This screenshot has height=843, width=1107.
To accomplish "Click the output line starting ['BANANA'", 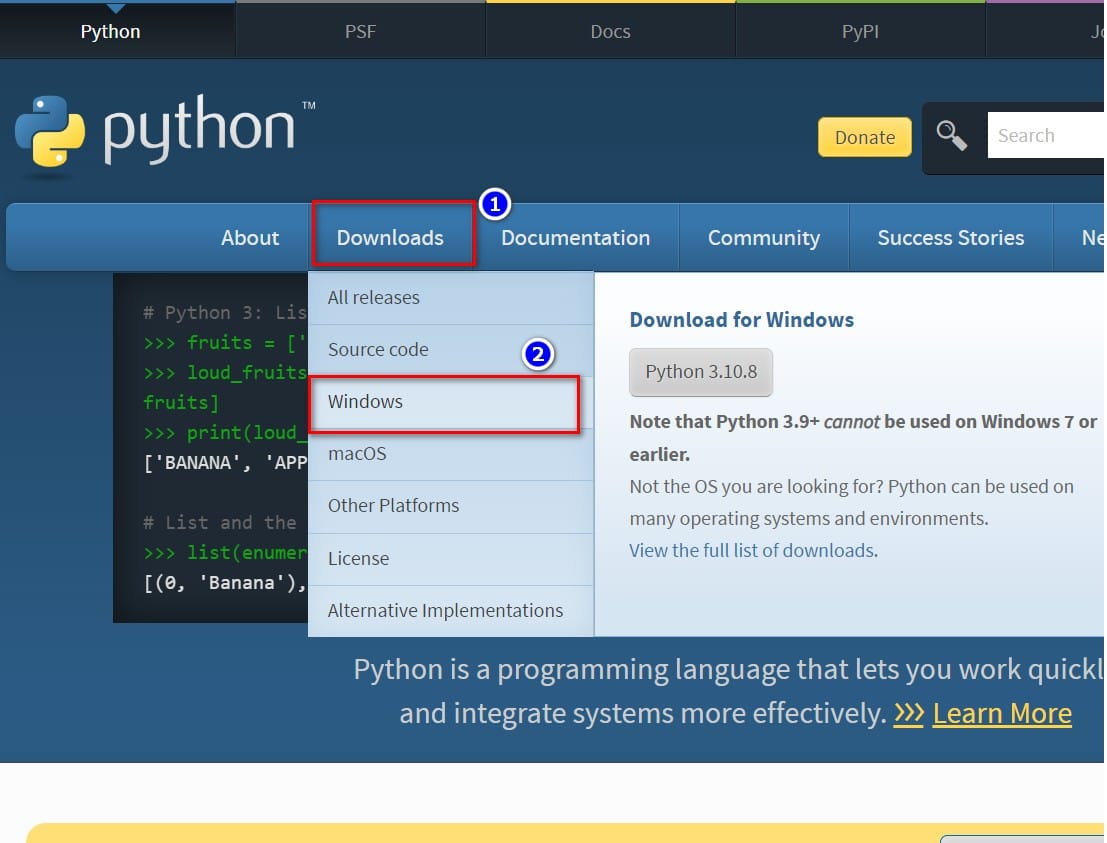I will tap(225, 463).
